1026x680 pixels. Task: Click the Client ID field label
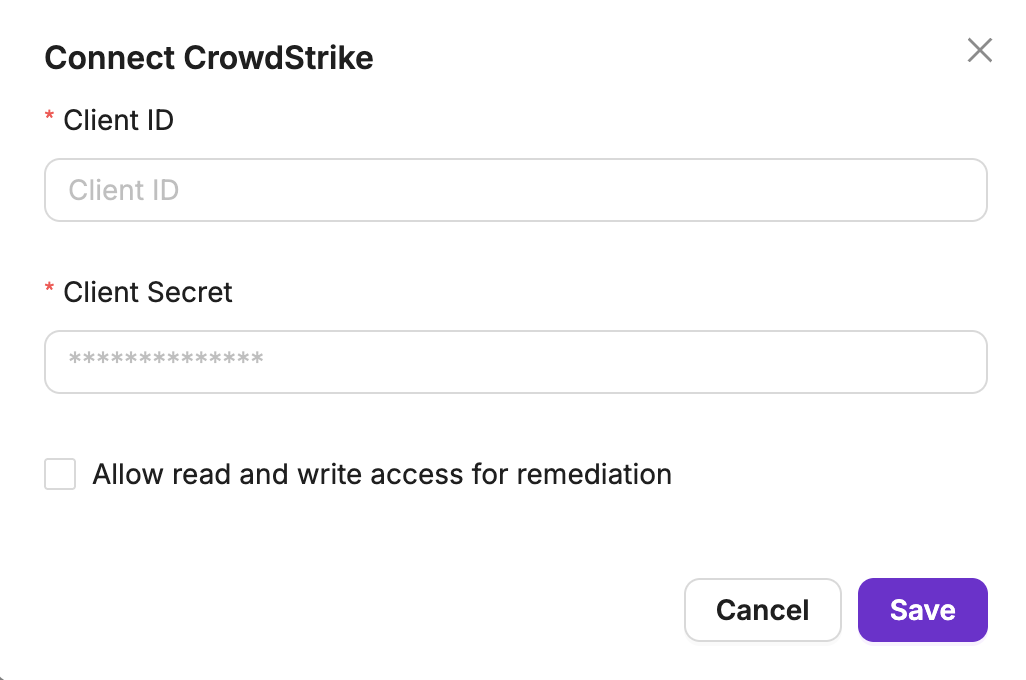[x=118, y=121]
